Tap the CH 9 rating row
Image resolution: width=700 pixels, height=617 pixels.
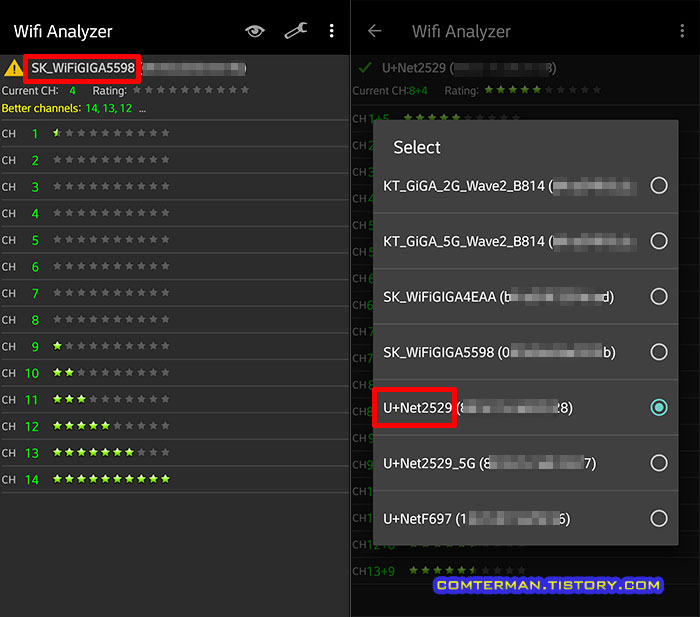tap(174, 346)
